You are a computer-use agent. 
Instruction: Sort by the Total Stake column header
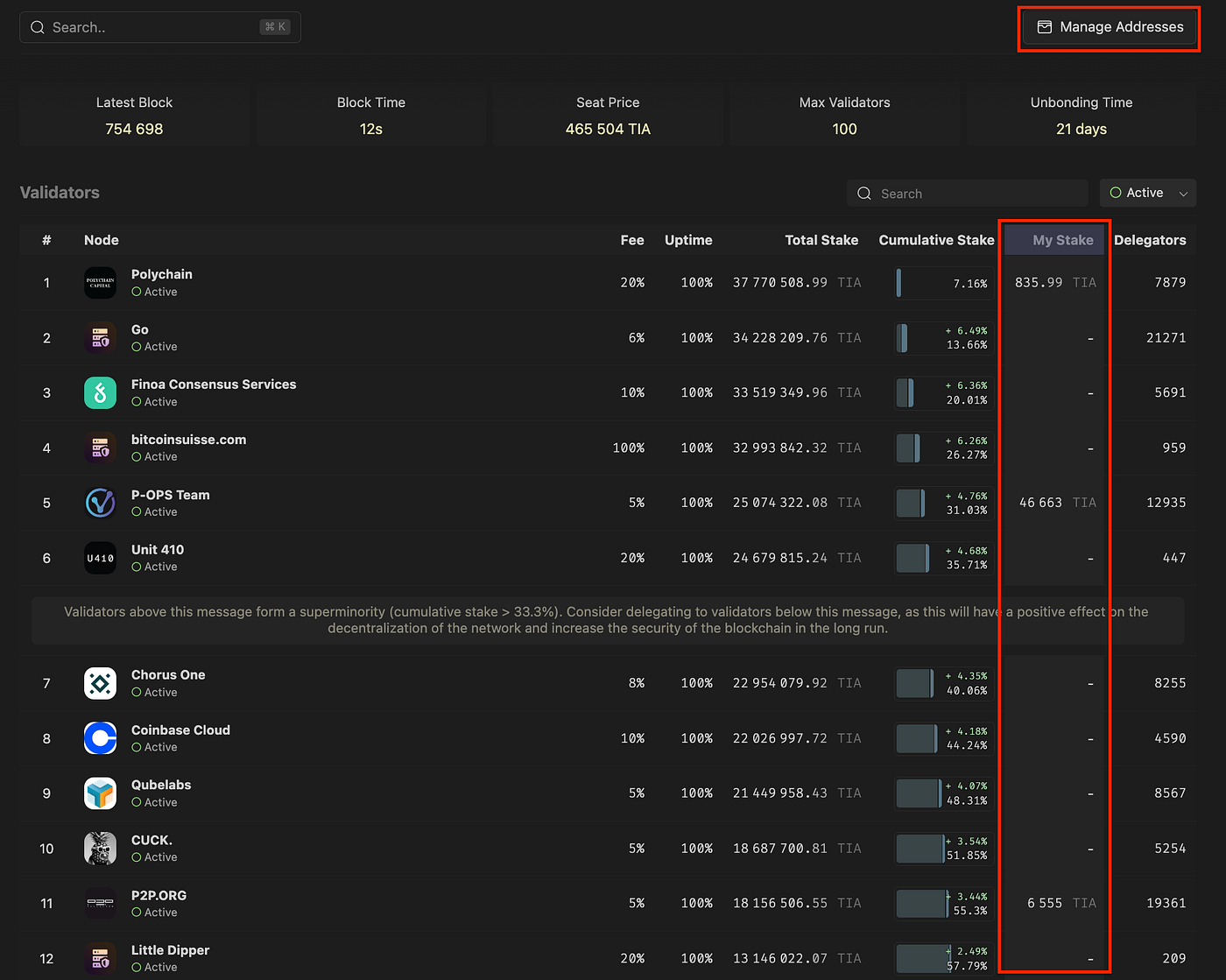[x=821, y=240]
